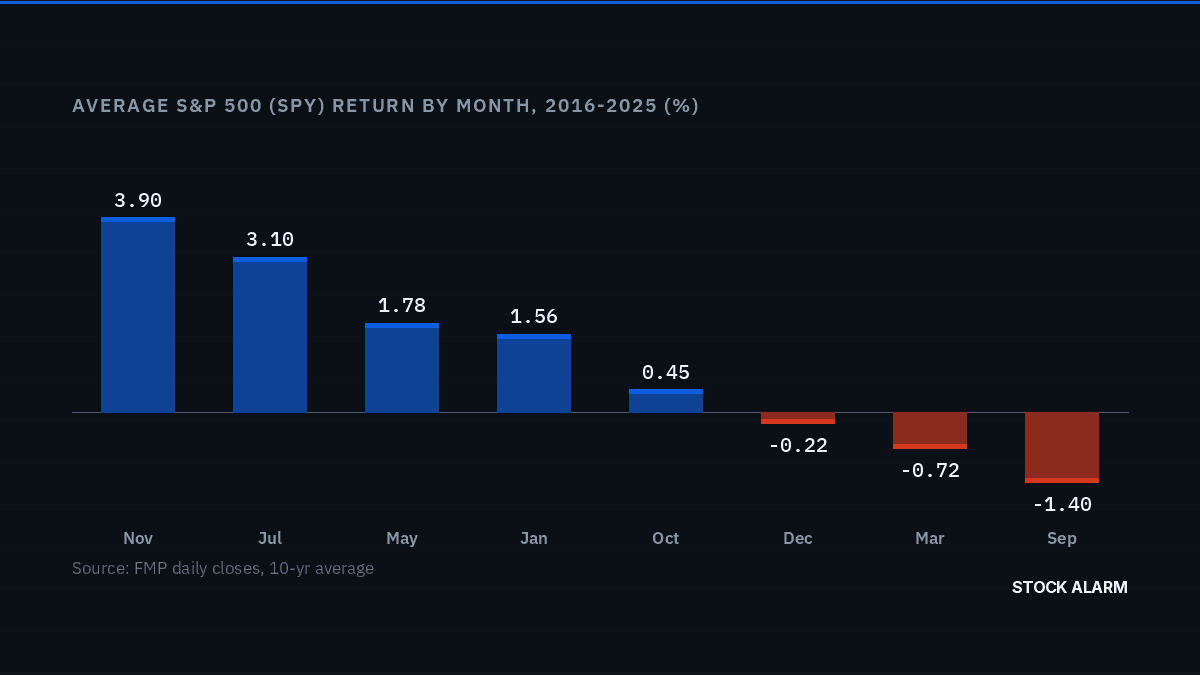The image size is (1200, 675).
Task: Click the red December bar
Action: [x=798, y=418]
